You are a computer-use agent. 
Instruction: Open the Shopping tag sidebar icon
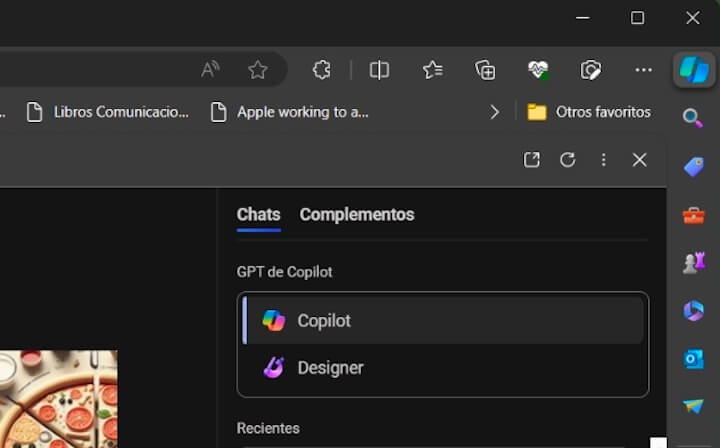[x=693, y=167]
